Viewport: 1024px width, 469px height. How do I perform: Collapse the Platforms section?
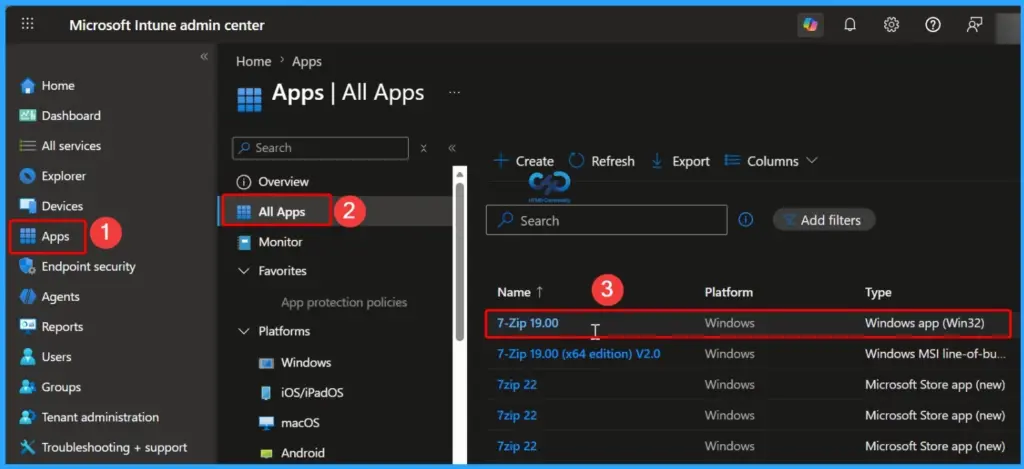click(244, 331)
